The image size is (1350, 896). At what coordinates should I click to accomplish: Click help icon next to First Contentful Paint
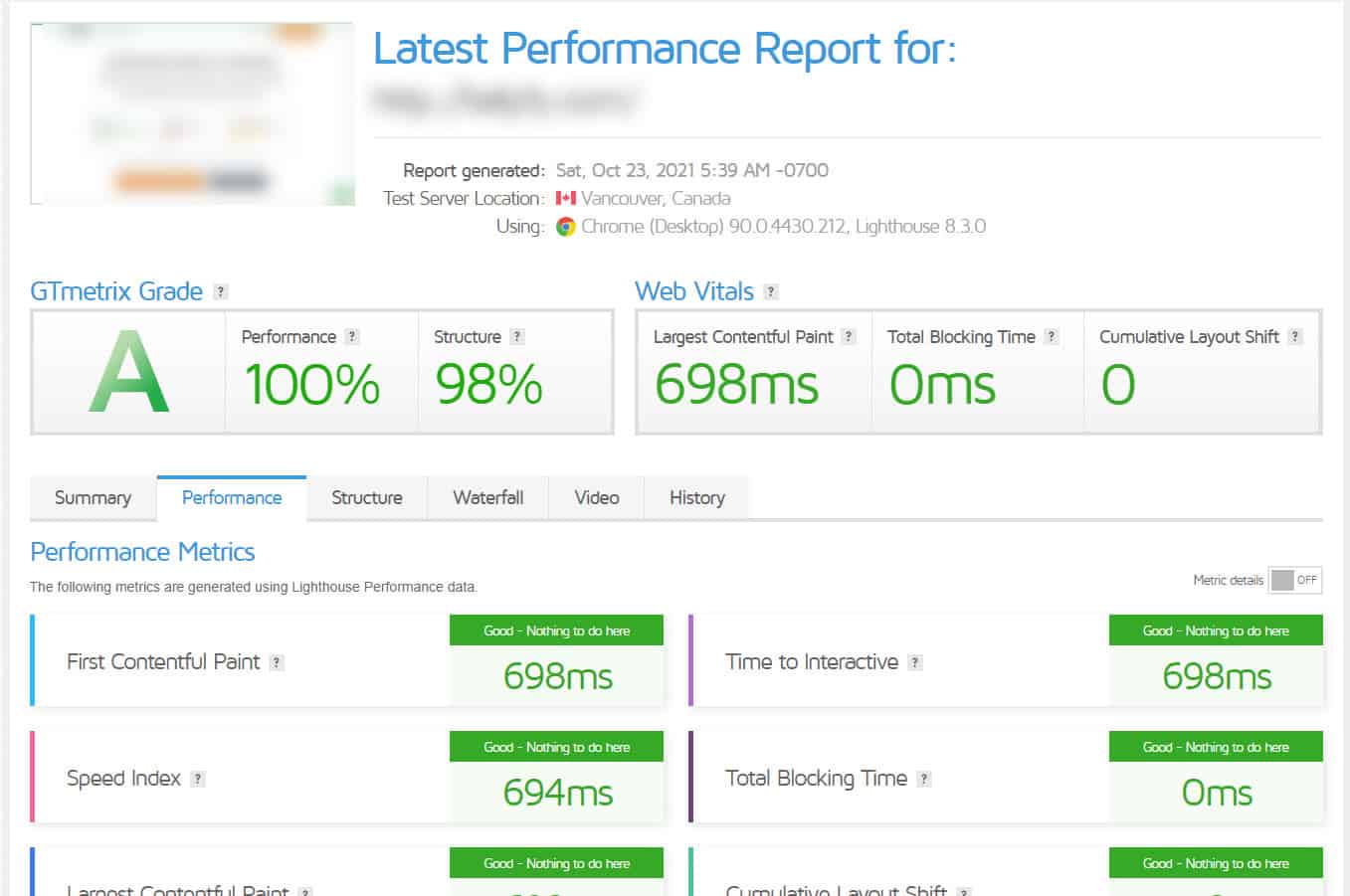pyautogui.click(x=278, y=662)
